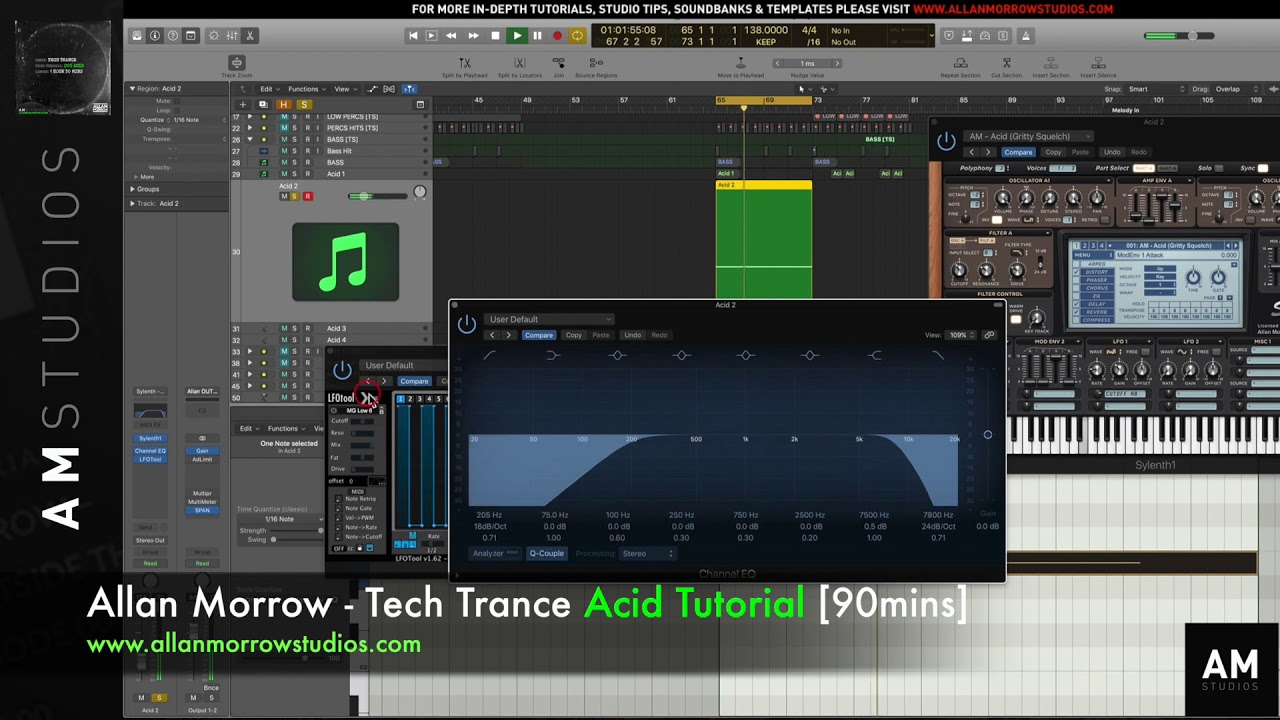Toggle the high cut band in Channel EQ

coord(938,355)
